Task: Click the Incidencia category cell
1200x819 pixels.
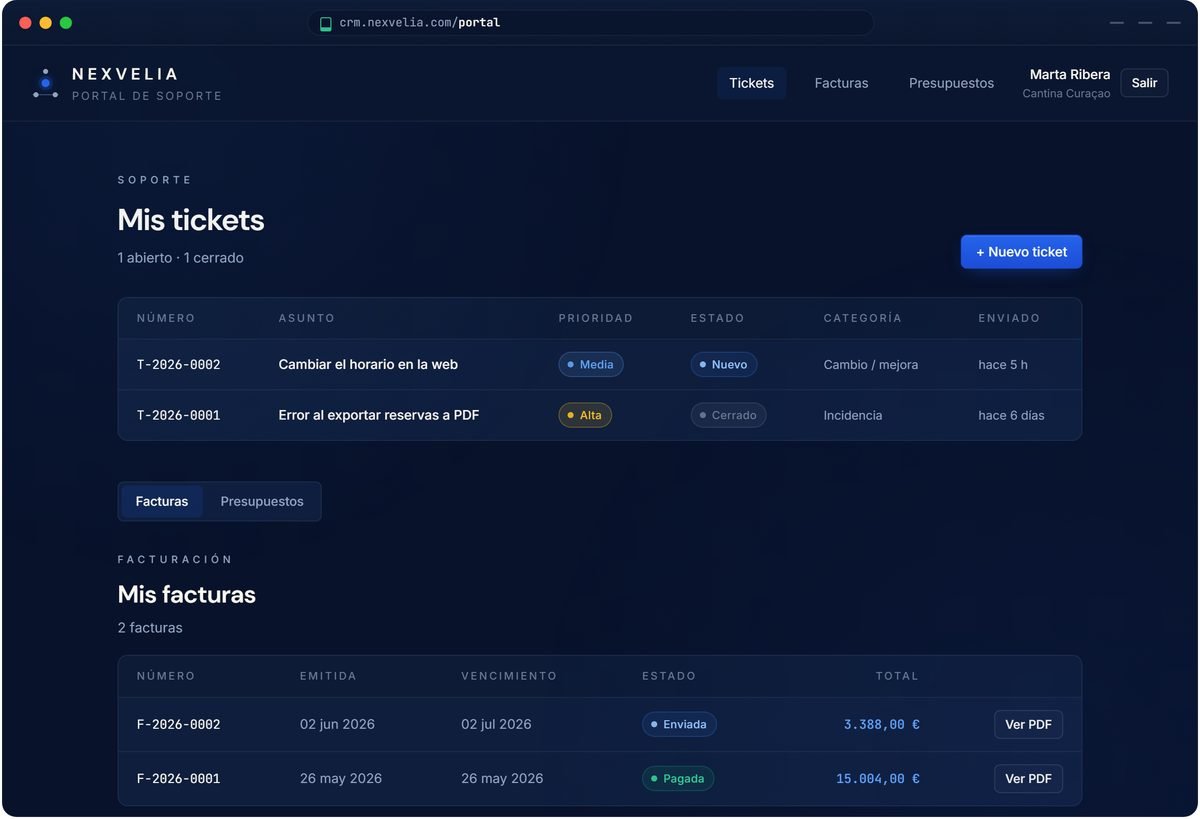Action: [853, 415]
